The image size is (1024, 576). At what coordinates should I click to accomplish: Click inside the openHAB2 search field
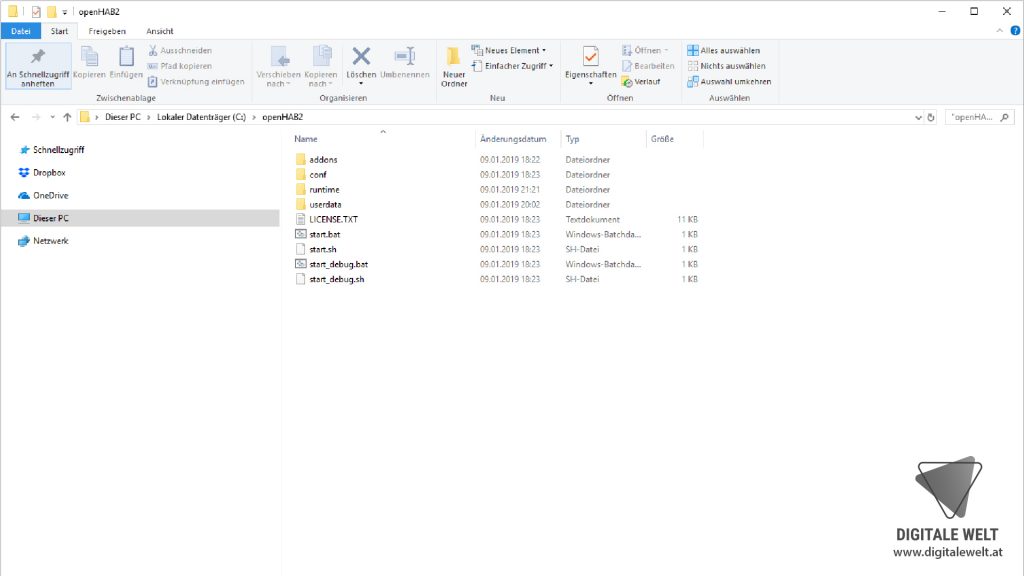pyautogui.click(x=975, y=116)
